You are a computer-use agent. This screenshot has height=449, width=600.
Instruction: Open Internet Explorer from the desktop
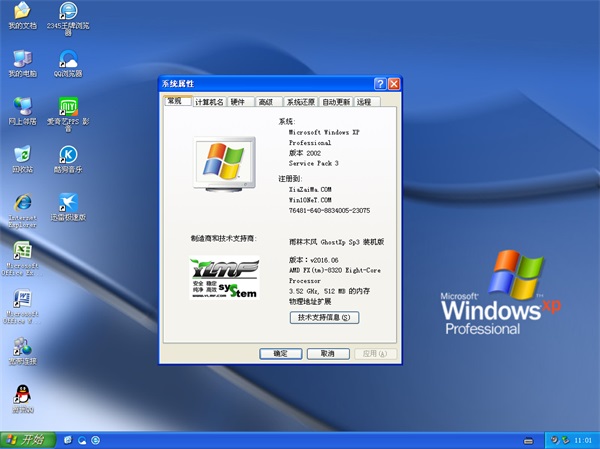[21, 203]
